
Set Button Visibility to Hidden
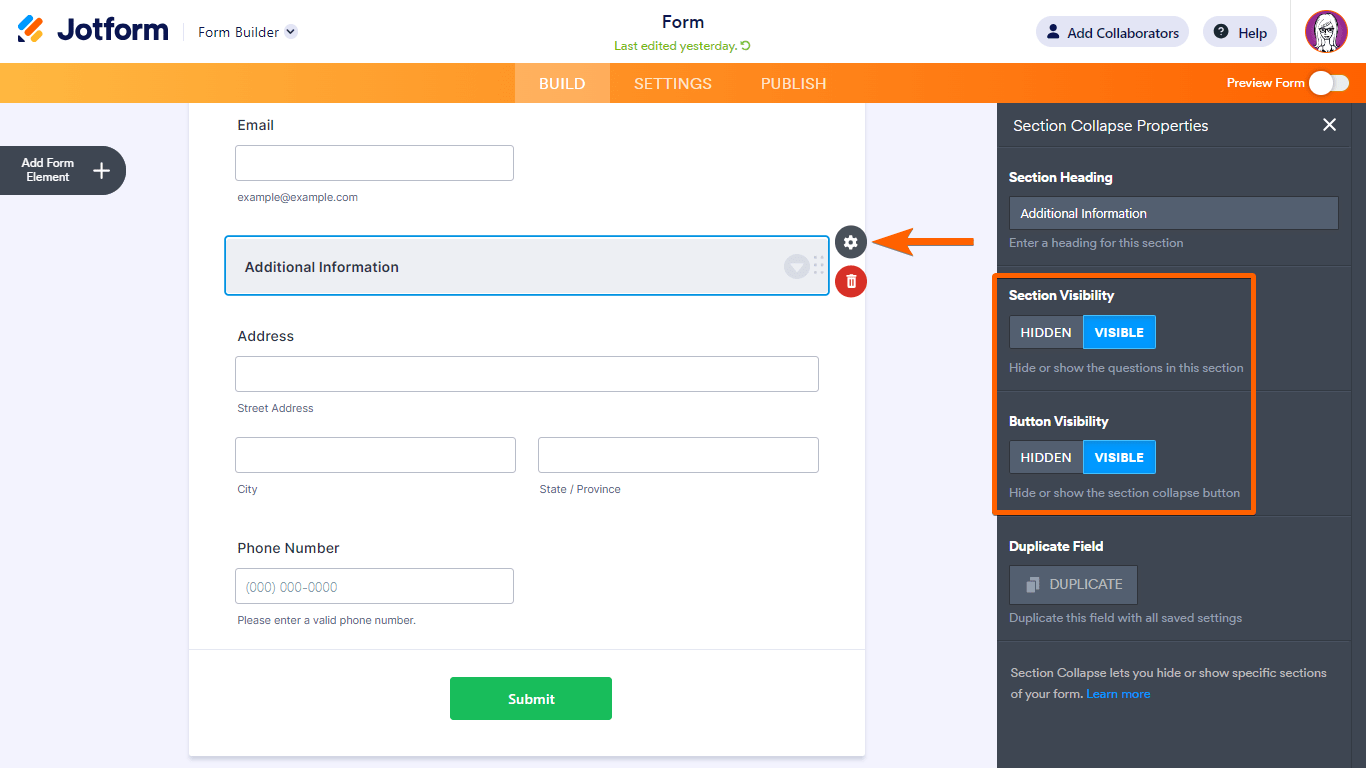[1046, 458]
